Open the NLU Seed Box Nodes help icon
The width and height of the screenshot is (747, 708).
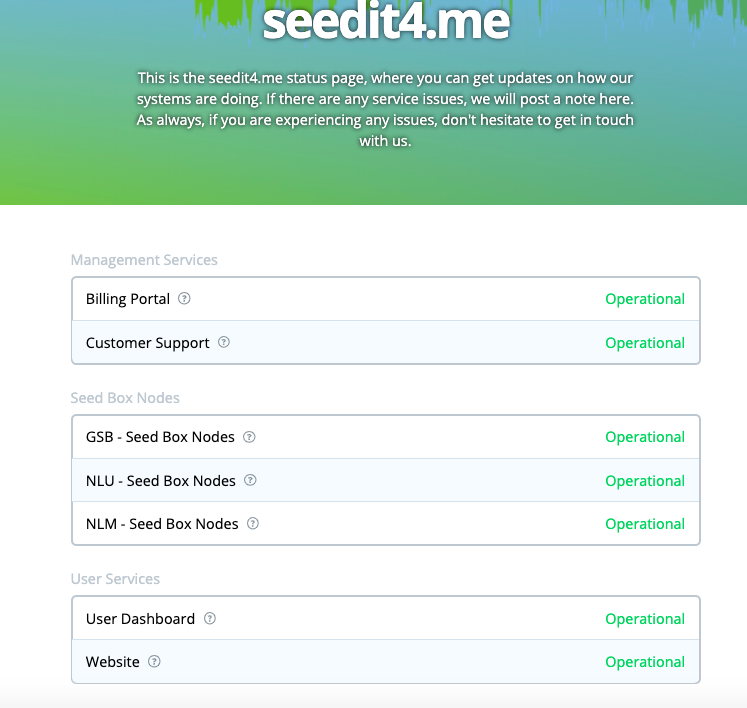coord(250,480)
